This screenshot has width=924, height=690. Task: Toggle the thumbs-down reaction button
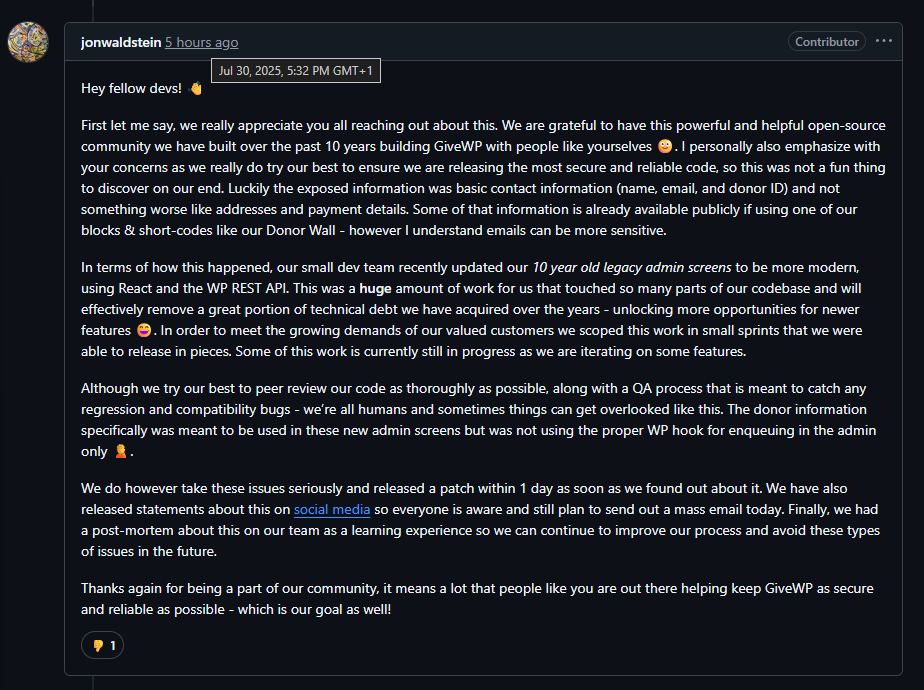[x=102, y=645]
